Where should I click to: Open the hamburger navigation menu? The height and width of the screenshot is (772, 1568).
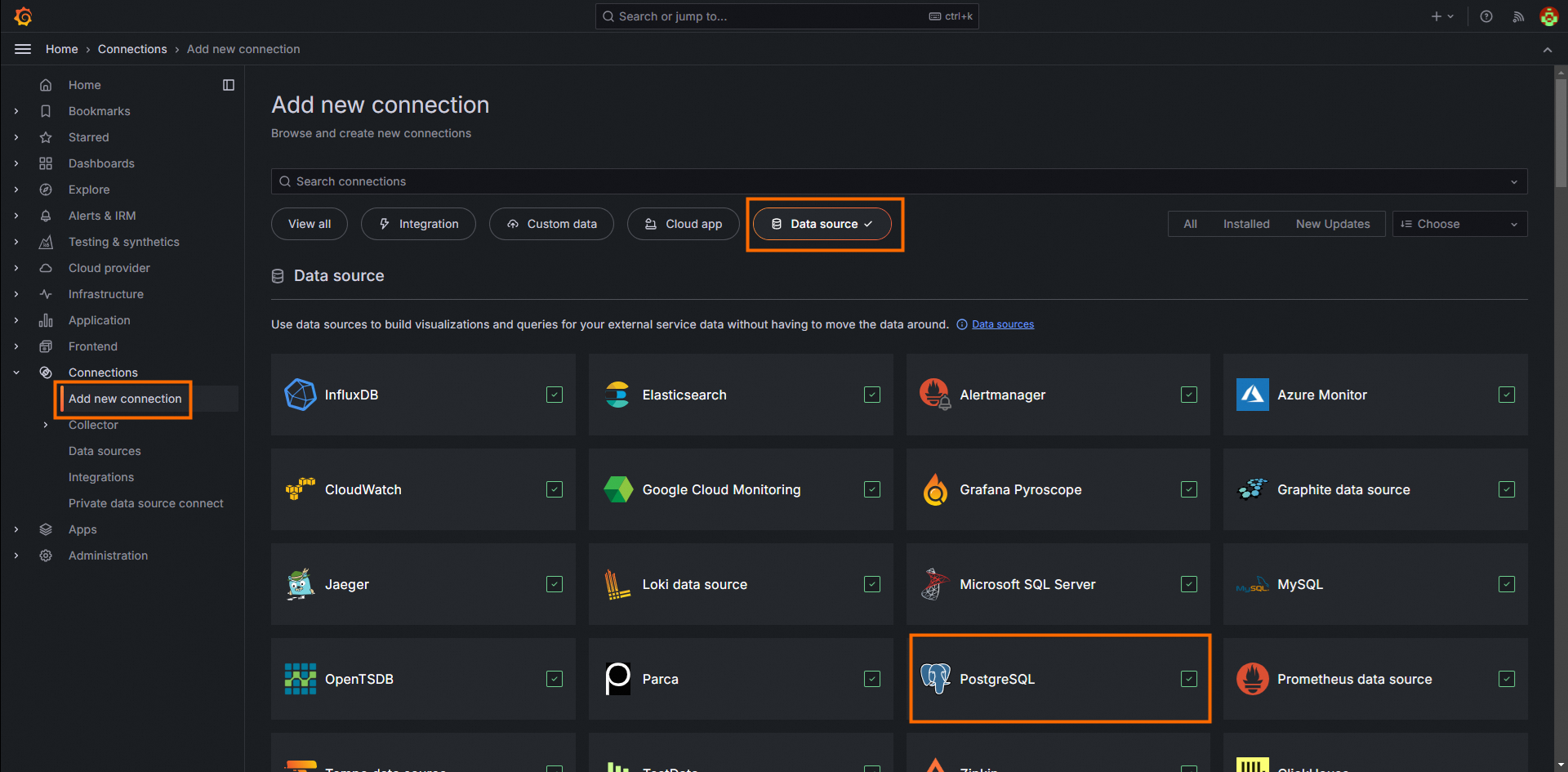pyautogui.click(x=23, y=49)
